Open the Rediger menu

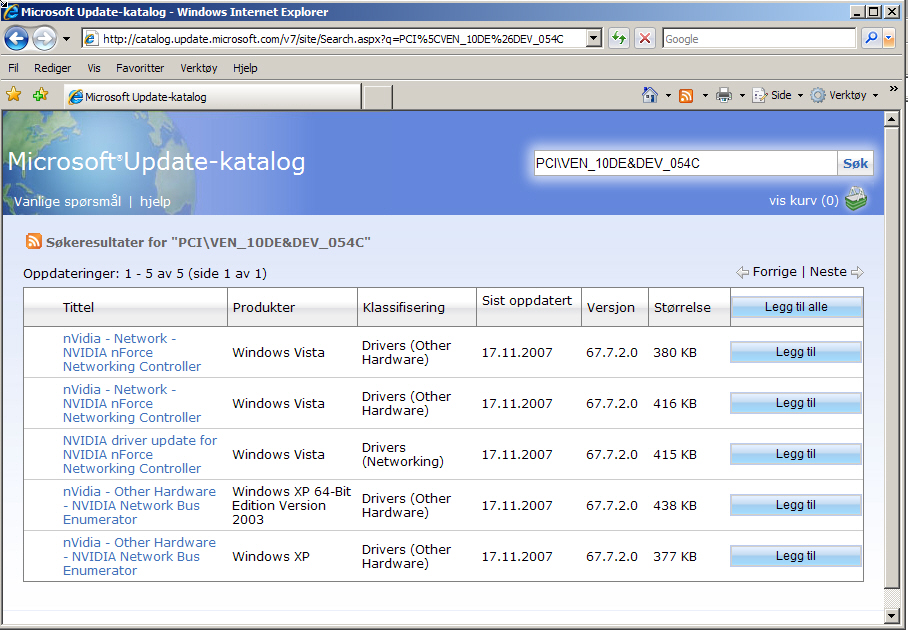[x=52, y=68]
